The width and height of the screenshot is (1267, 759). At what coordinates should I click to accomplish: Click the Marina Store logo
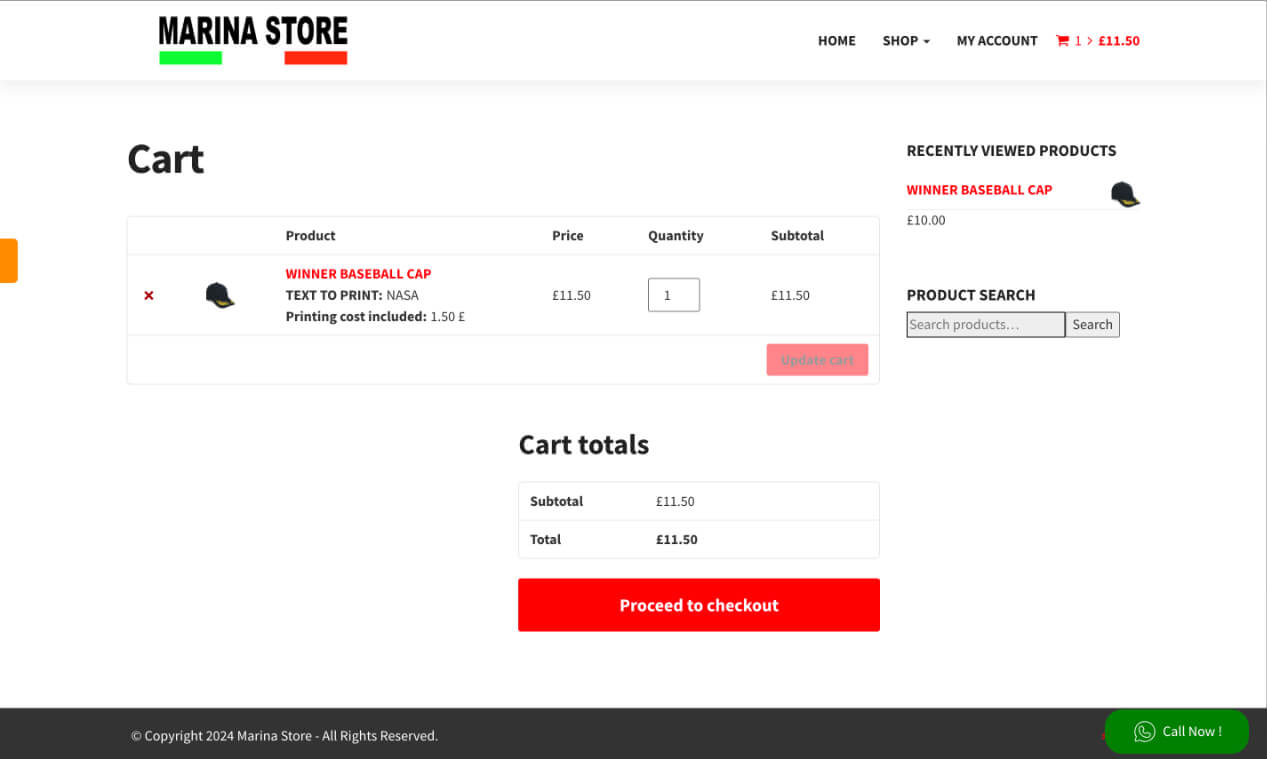click(x=252, y=39)
